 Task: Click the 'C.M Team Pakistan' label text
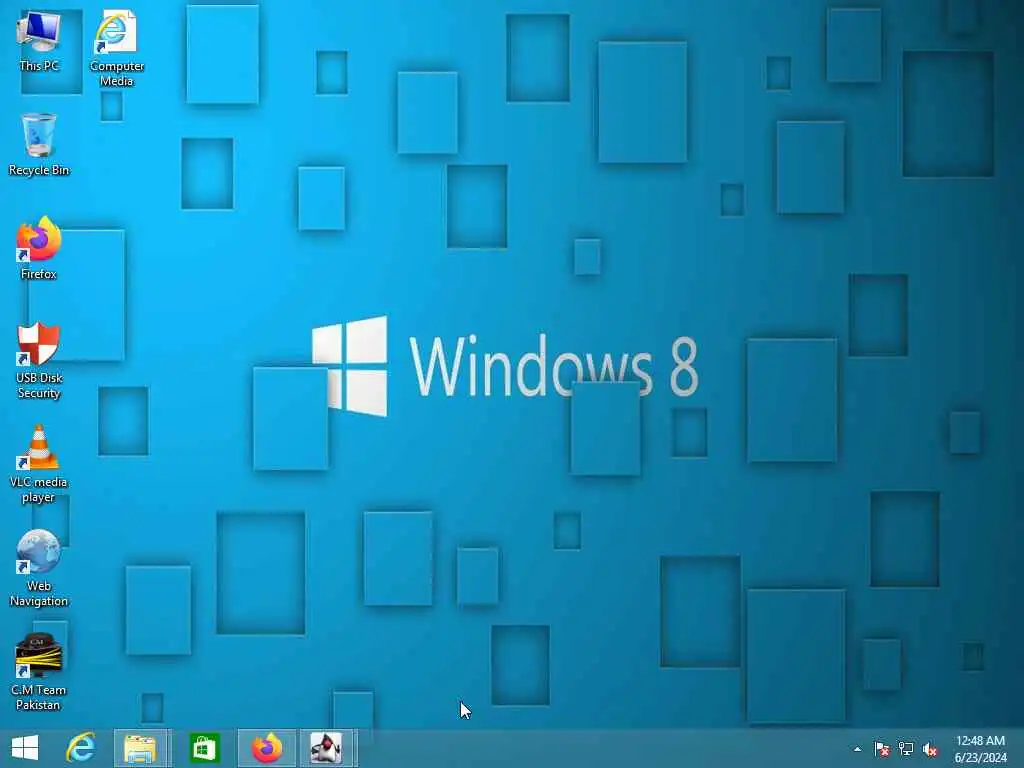click(39, 697)
